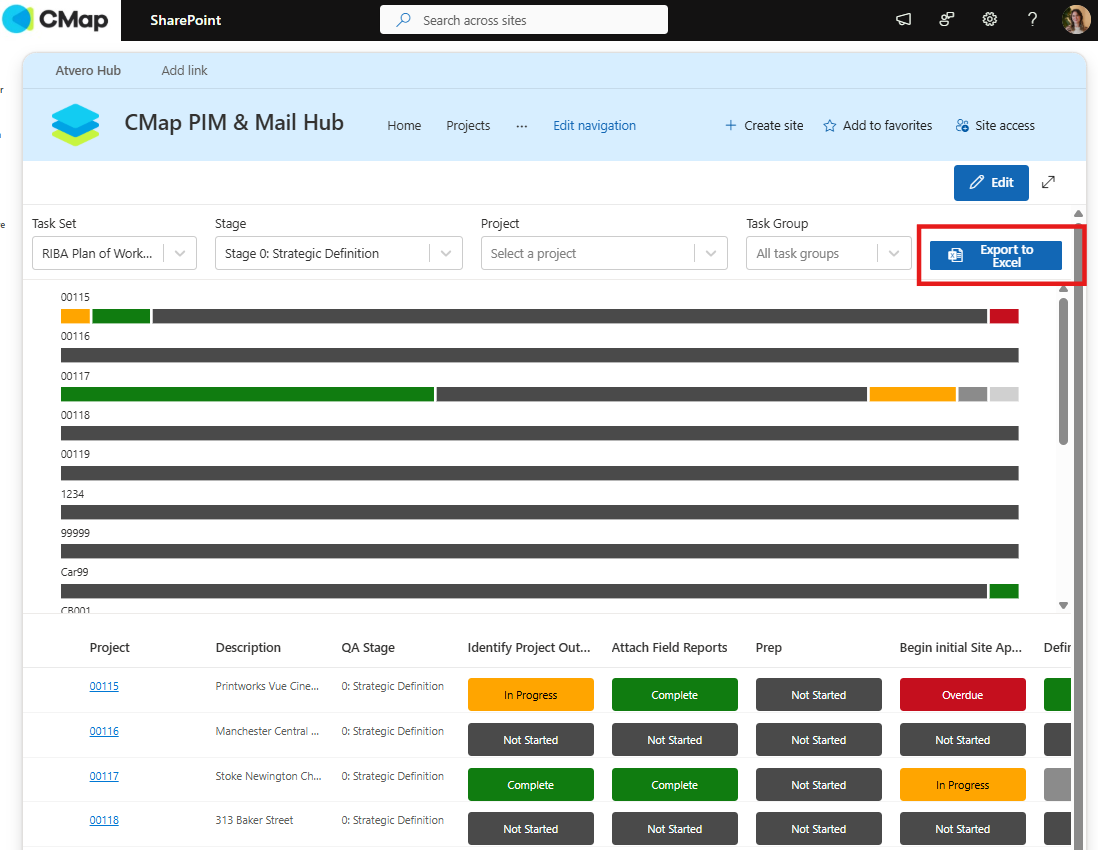
Task: Click the 1234 project label in chart
Action: (x=72, y=494)
